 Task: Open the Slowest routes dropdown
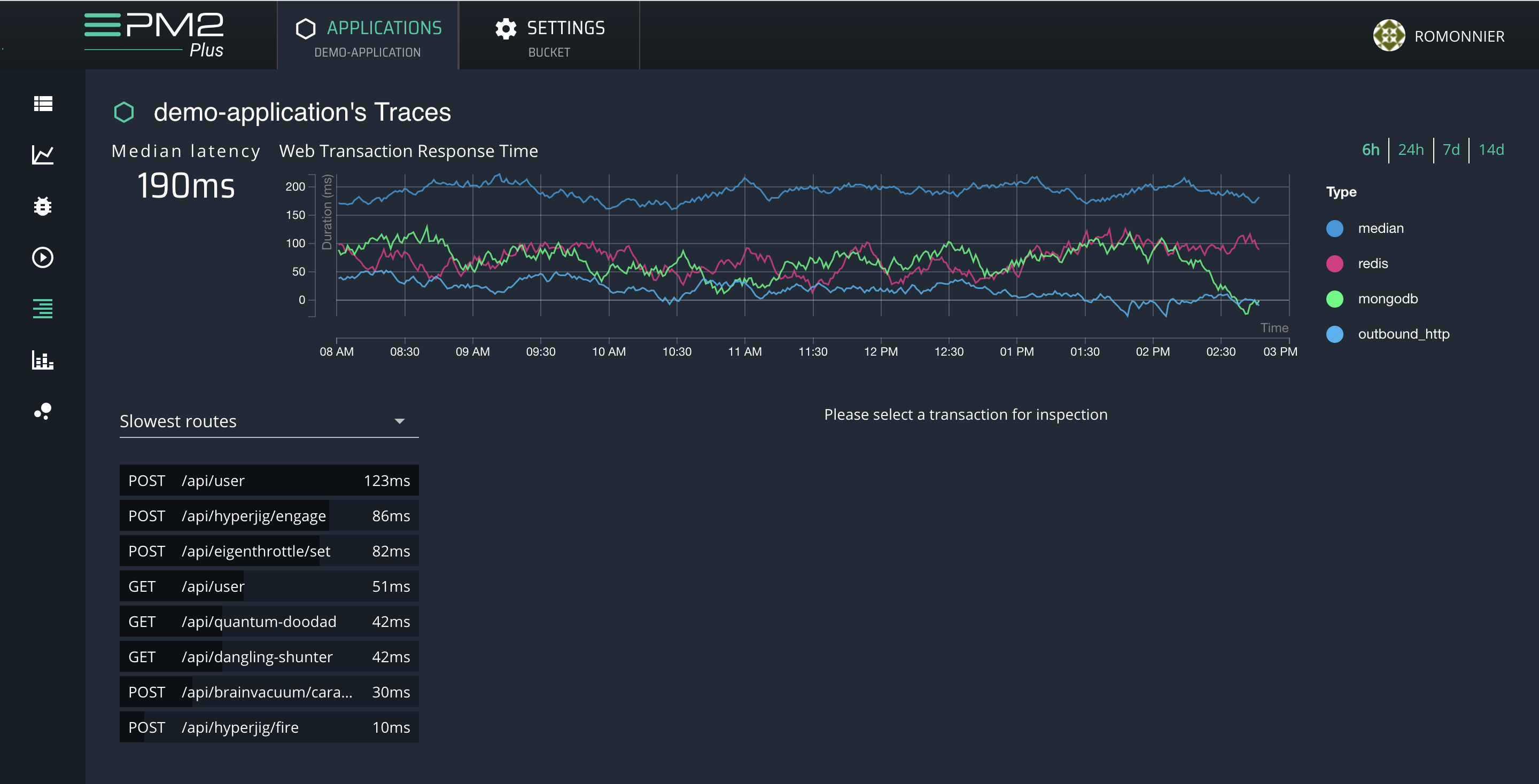(269, 421)
